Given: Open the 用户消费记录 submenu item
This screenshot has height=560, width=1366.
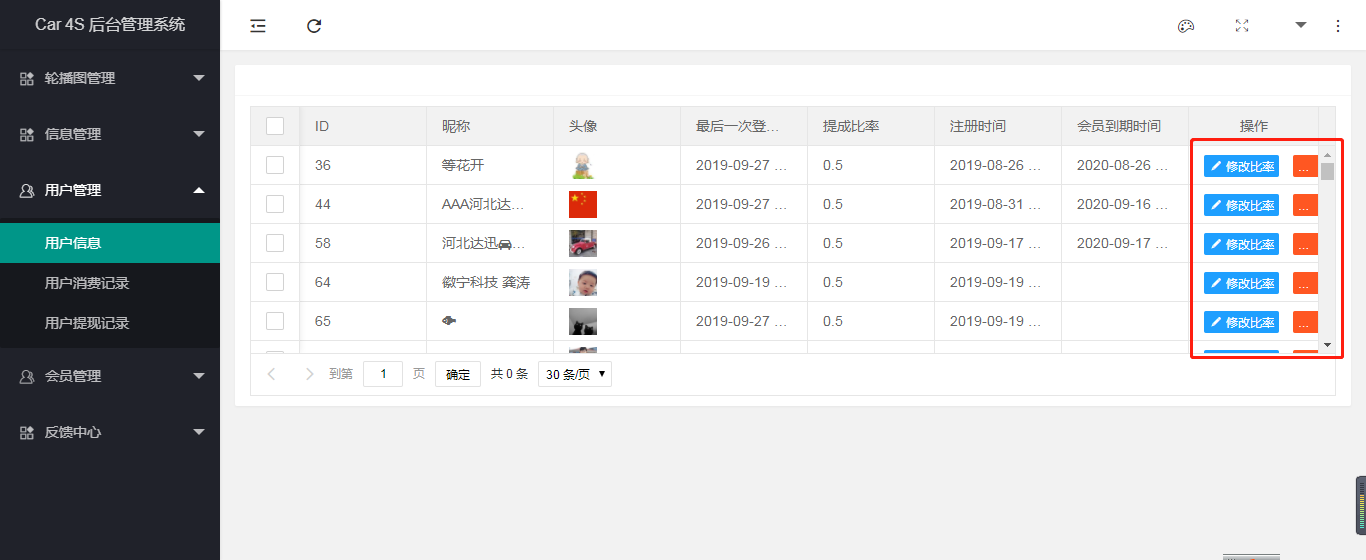Looking at the screenshot, I should (110, 283).
